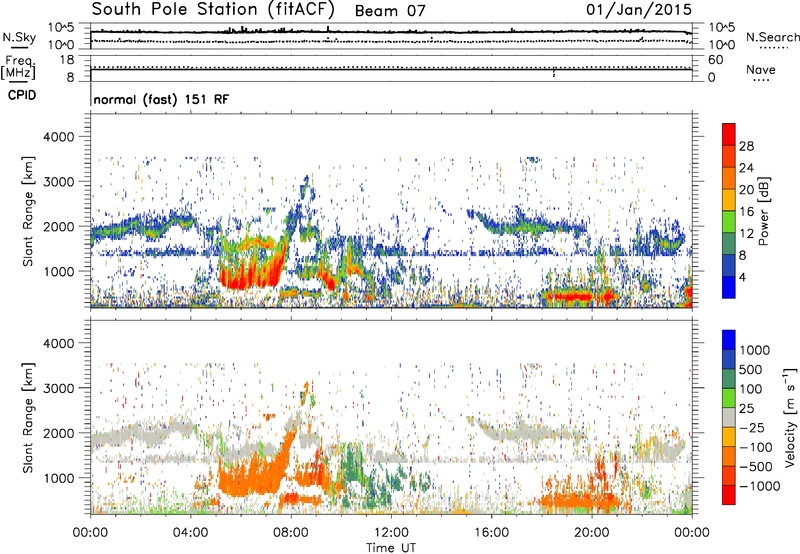Click the 'Power [dB]' colorbar label
Viewport: 800px width, 554px height.
coord(764,211)
